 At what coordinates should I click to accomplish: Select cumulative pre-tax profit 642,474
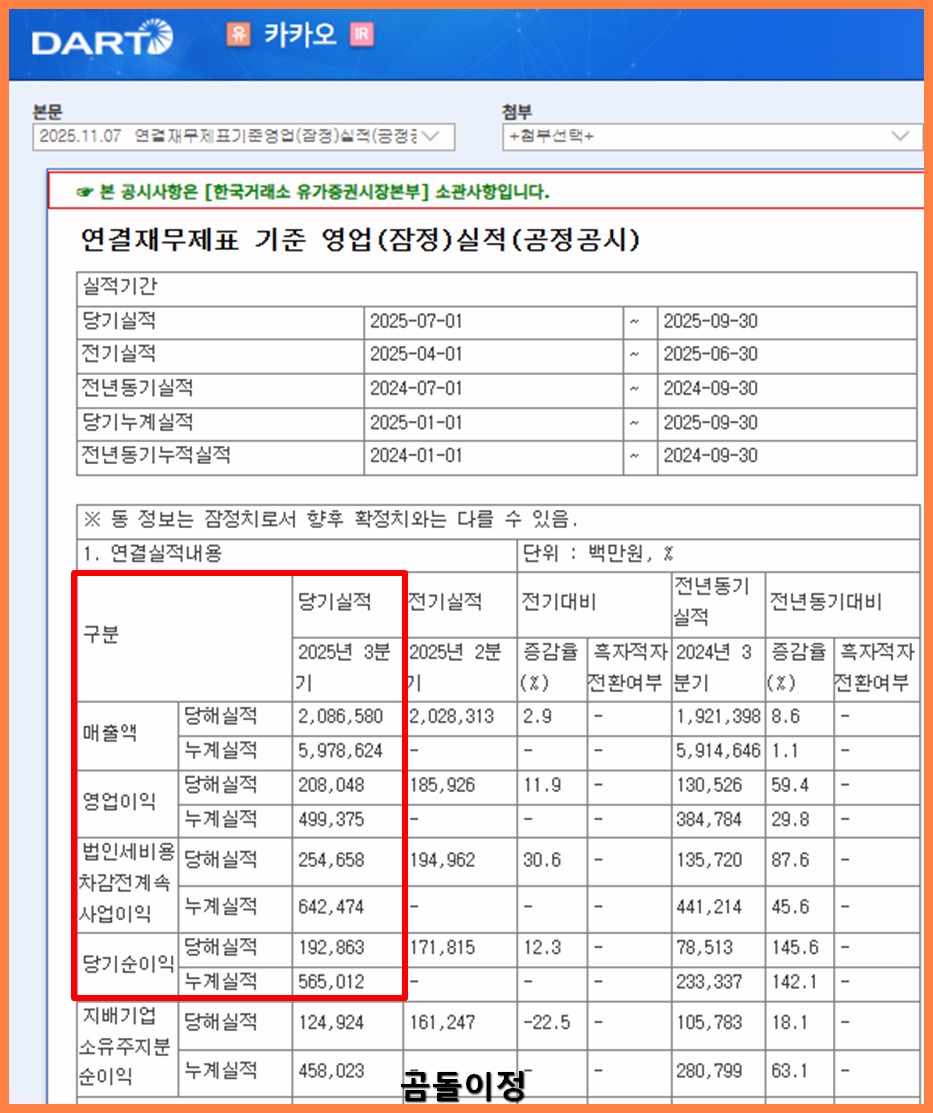[331, 907]
